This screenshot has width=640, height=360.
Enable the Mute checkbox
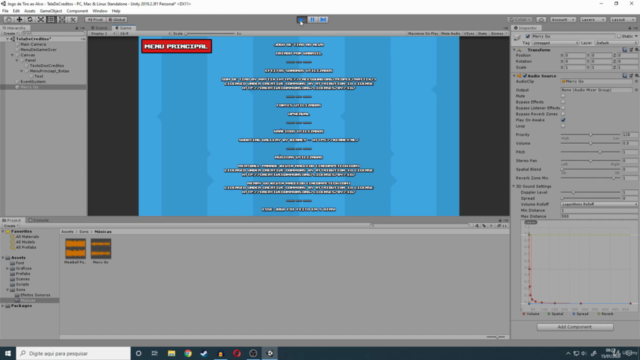pyautogui.click(x=563, y=96)
